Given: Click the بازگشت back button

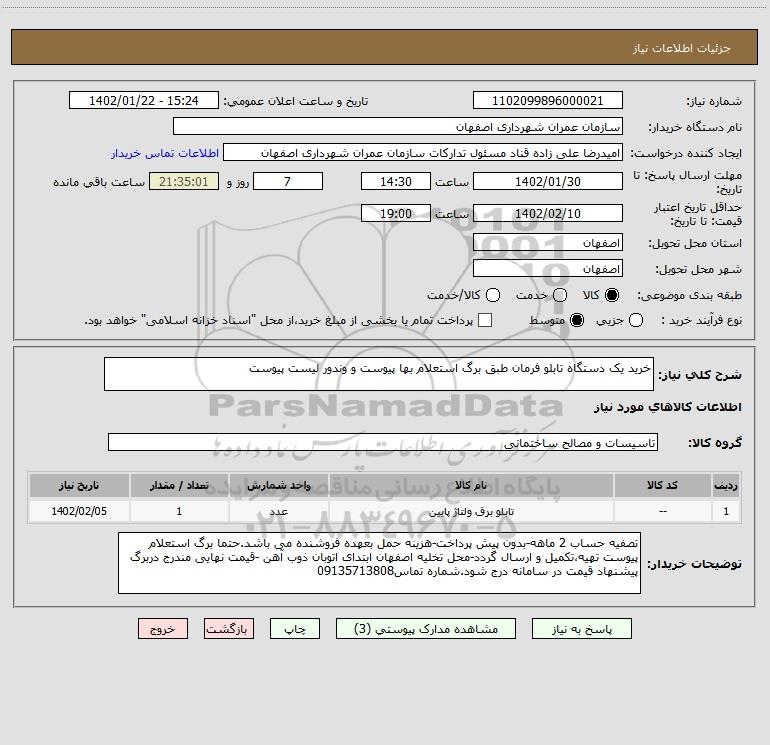Looking at the screenshot, I should [x=229, y=629].
